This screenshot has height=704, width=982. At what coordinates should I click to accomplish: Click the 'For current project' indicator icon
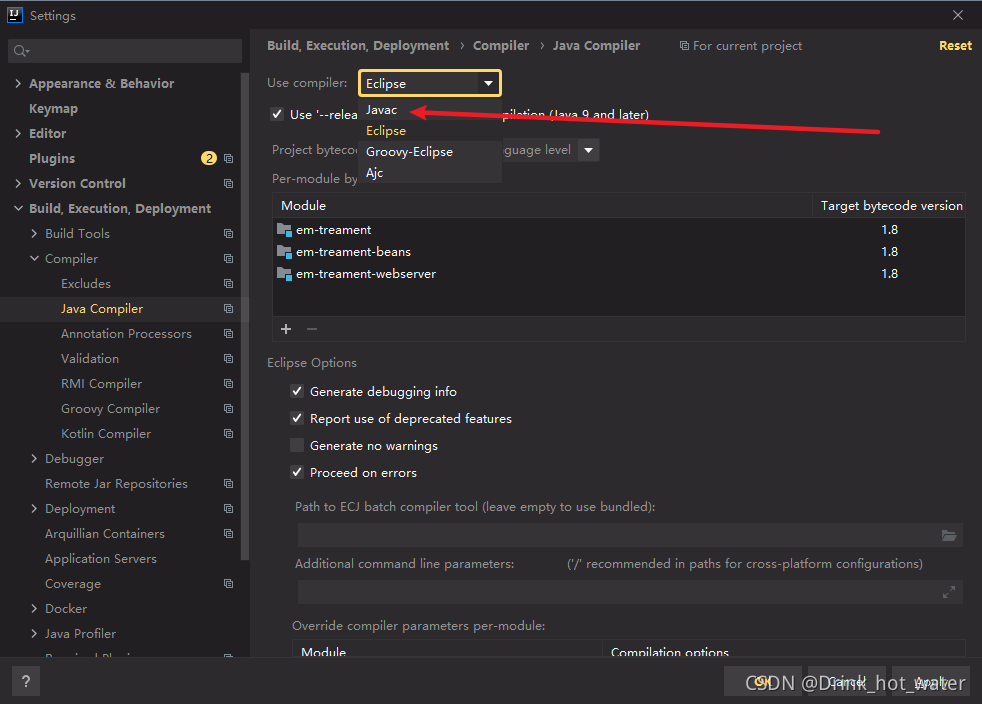(x=683, y=45)
